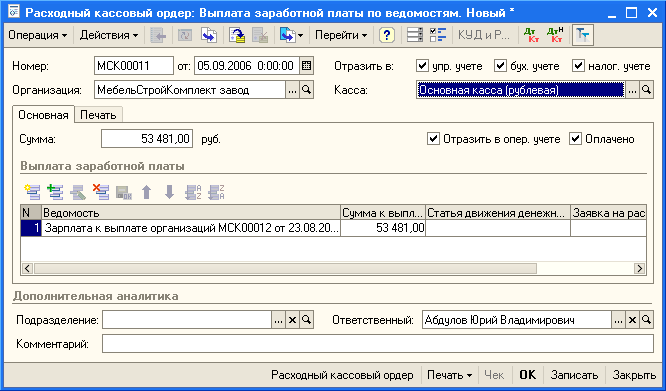
Task: Open the Операция dropdown menu
Action: [x=37, y=35]
